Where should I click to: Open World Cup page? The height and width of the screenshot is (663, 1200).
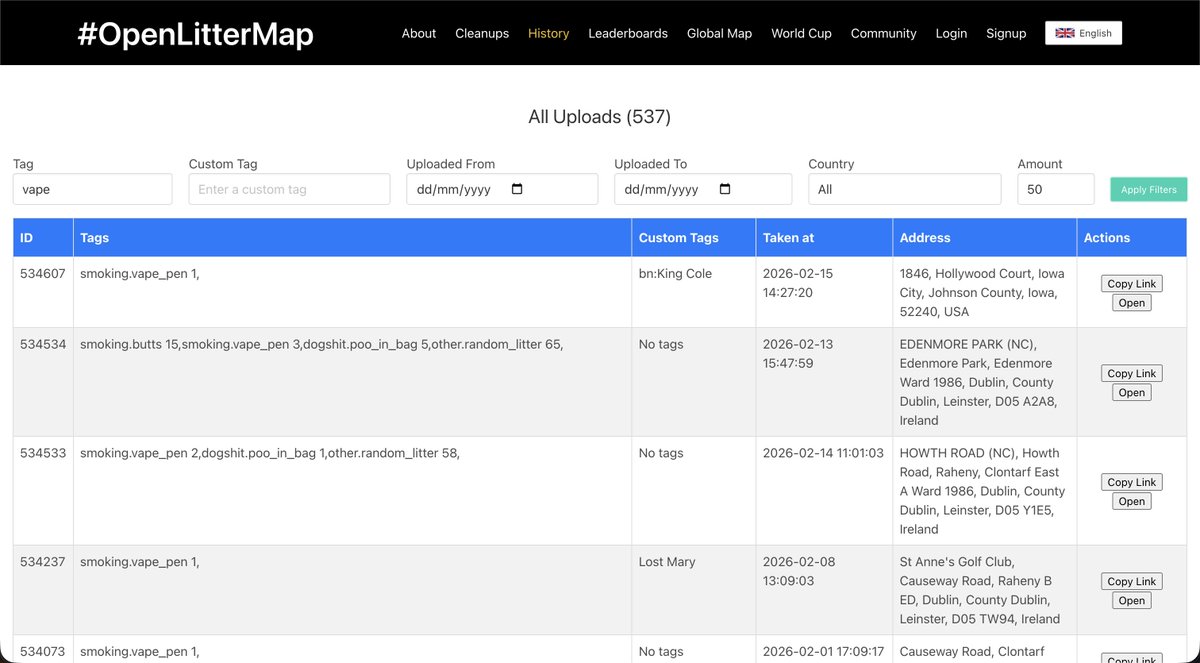(x=801, y=33)
